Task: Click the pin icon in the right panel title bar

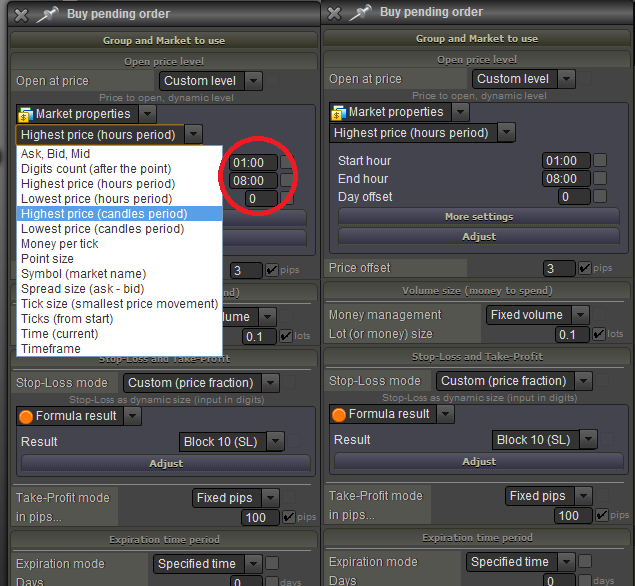Action: click(359, 13)
